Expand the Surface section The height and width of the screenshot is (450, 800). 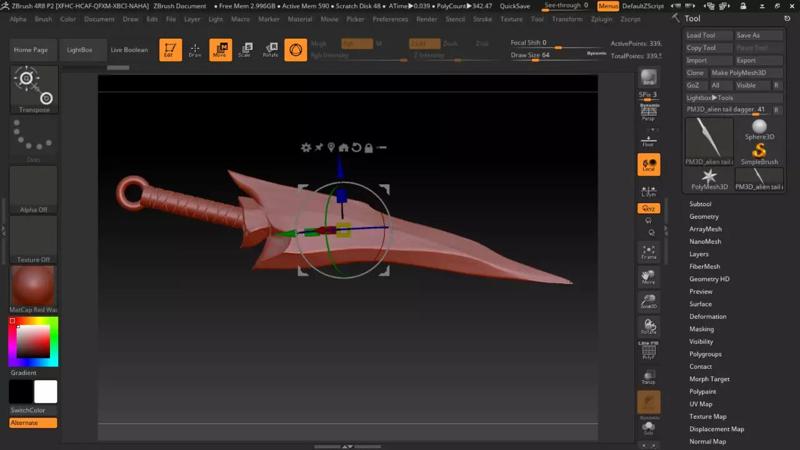[x=700, y=304]
